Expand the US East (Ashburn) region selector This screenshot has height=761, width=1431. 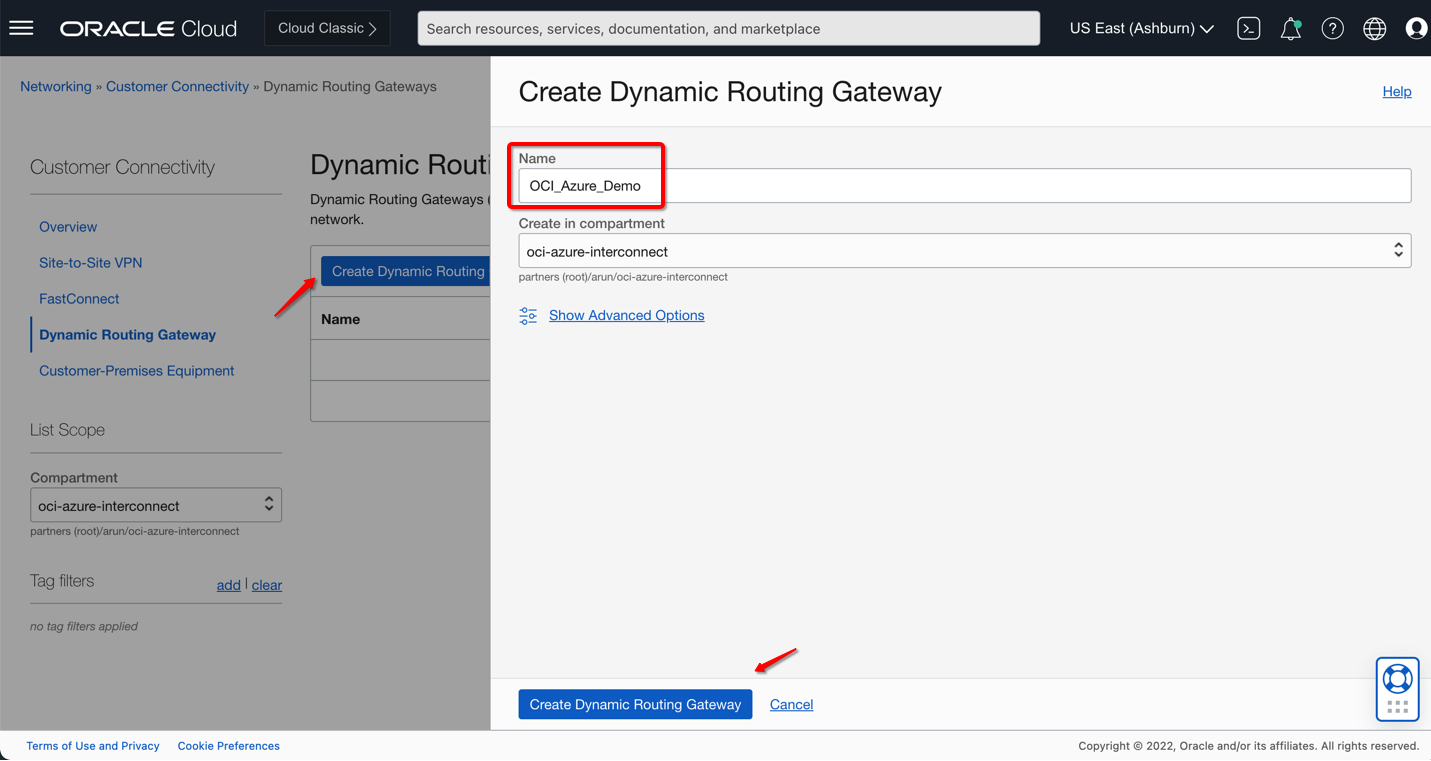click(1141, 29)
